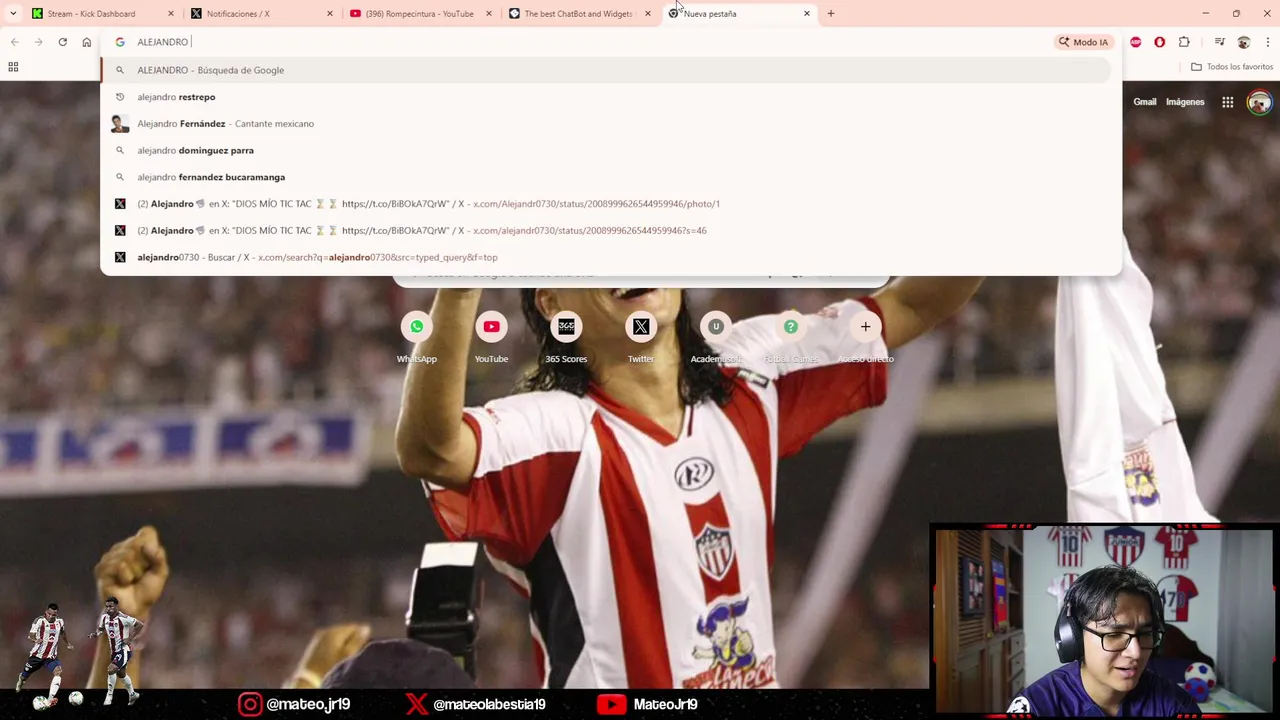Image resolution: width=1280 pixels, height=720 pixels.
Task: Open the Extensions puzzle piece menu
Action: point(1184,42)
